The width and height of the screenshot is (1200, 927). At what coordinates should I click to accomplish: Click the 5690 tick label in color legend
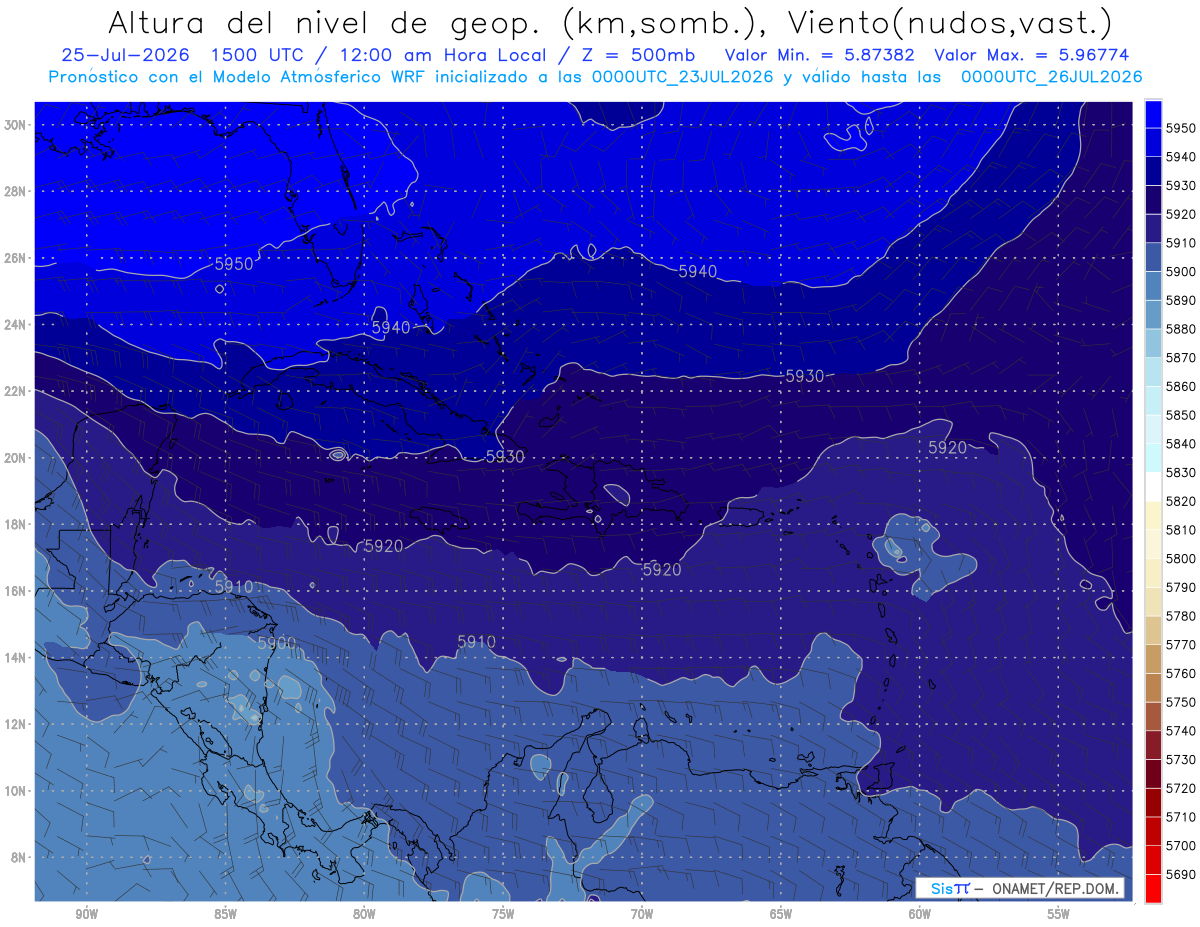(x=1181, y=873)
